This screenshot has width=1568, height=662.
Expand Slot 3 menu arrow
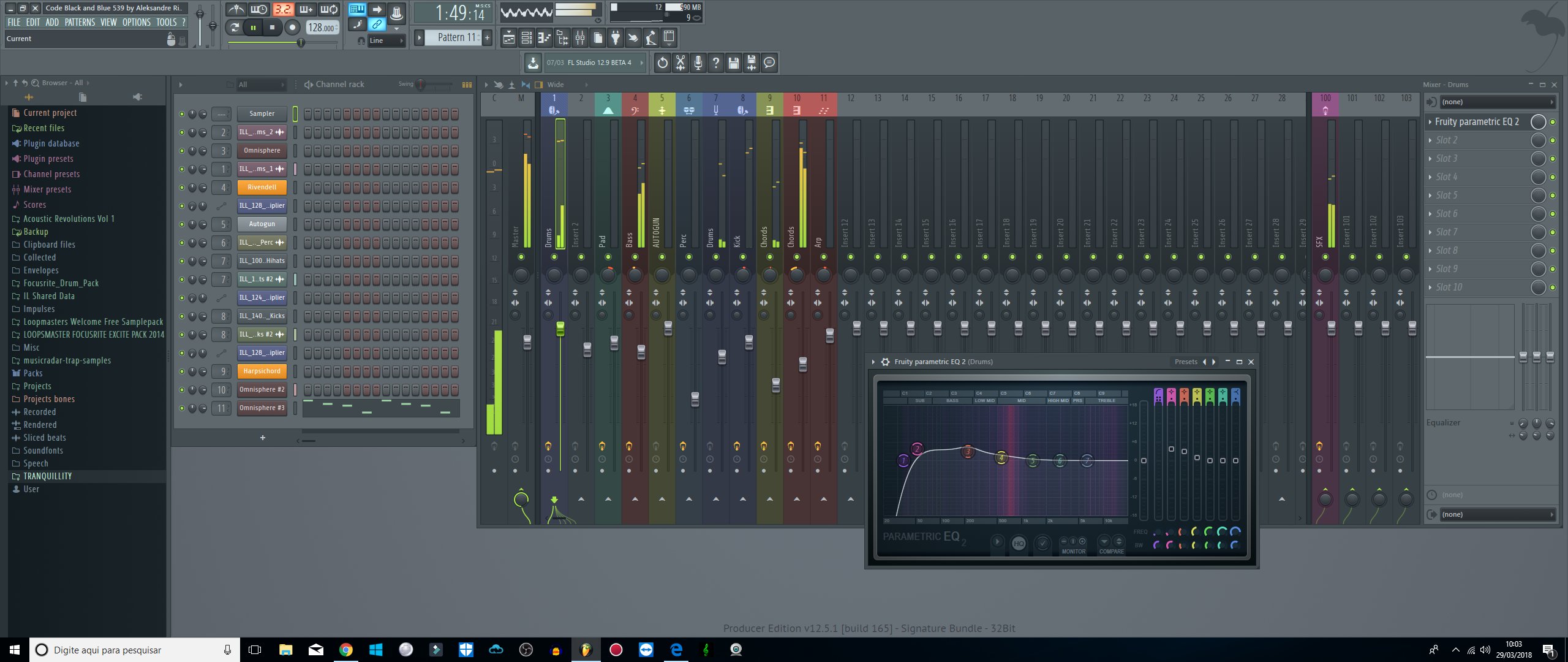[x=1430, y=159]
